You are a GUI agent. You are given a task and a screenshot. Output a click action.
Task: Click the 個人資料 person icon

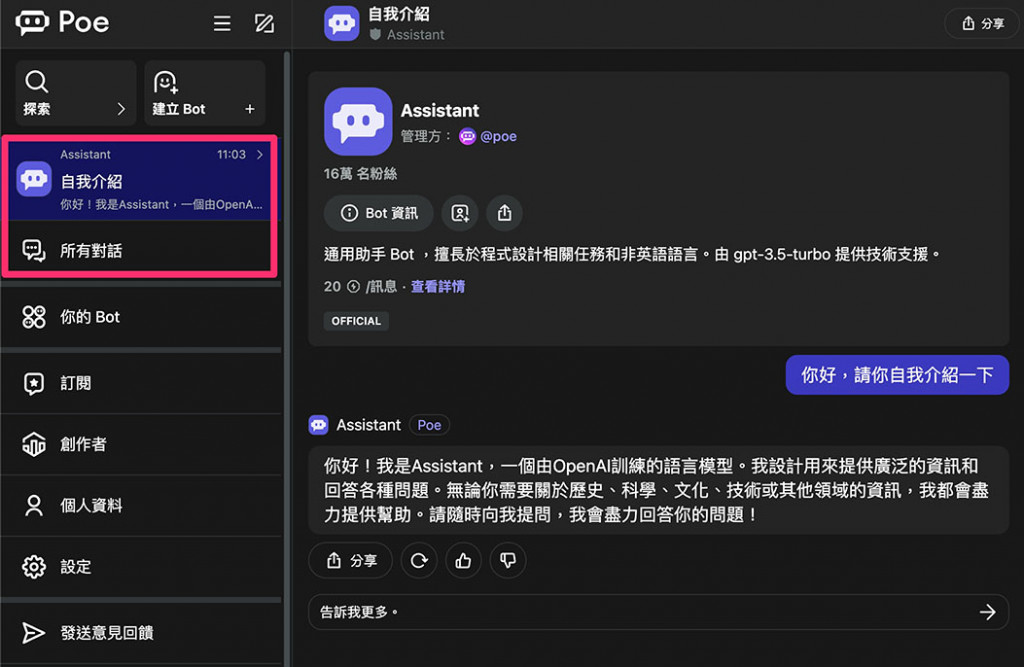coord(34,506)
